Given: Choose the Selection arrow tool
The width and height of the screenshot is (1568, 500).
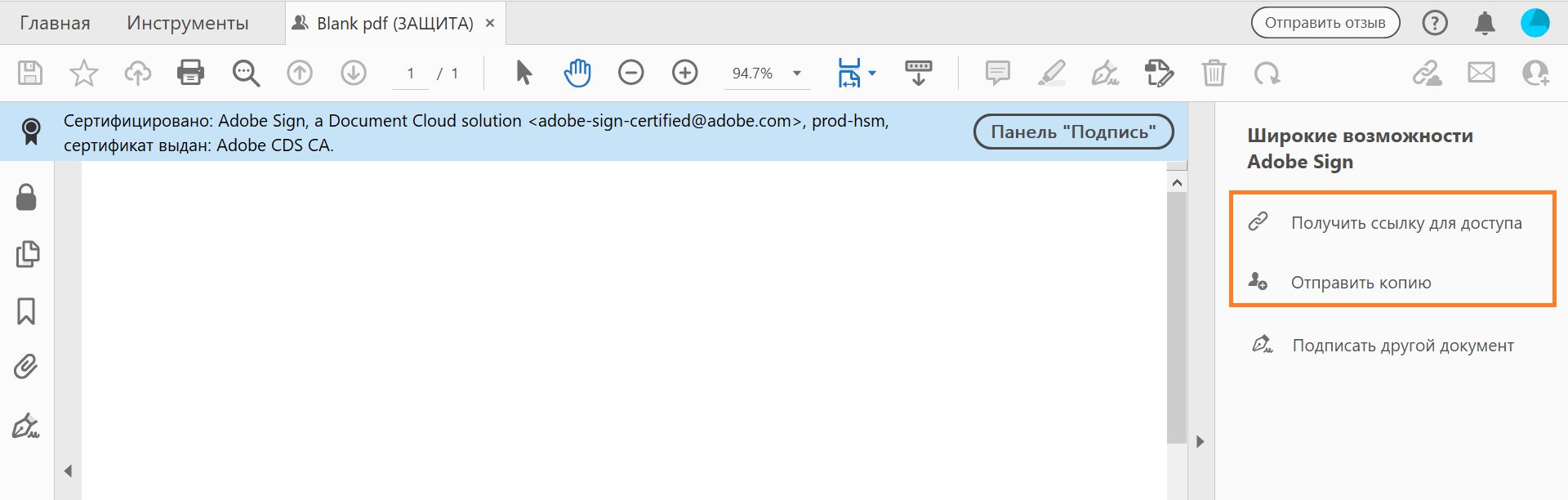Looking at the screenshot, I should pos(523,73).
